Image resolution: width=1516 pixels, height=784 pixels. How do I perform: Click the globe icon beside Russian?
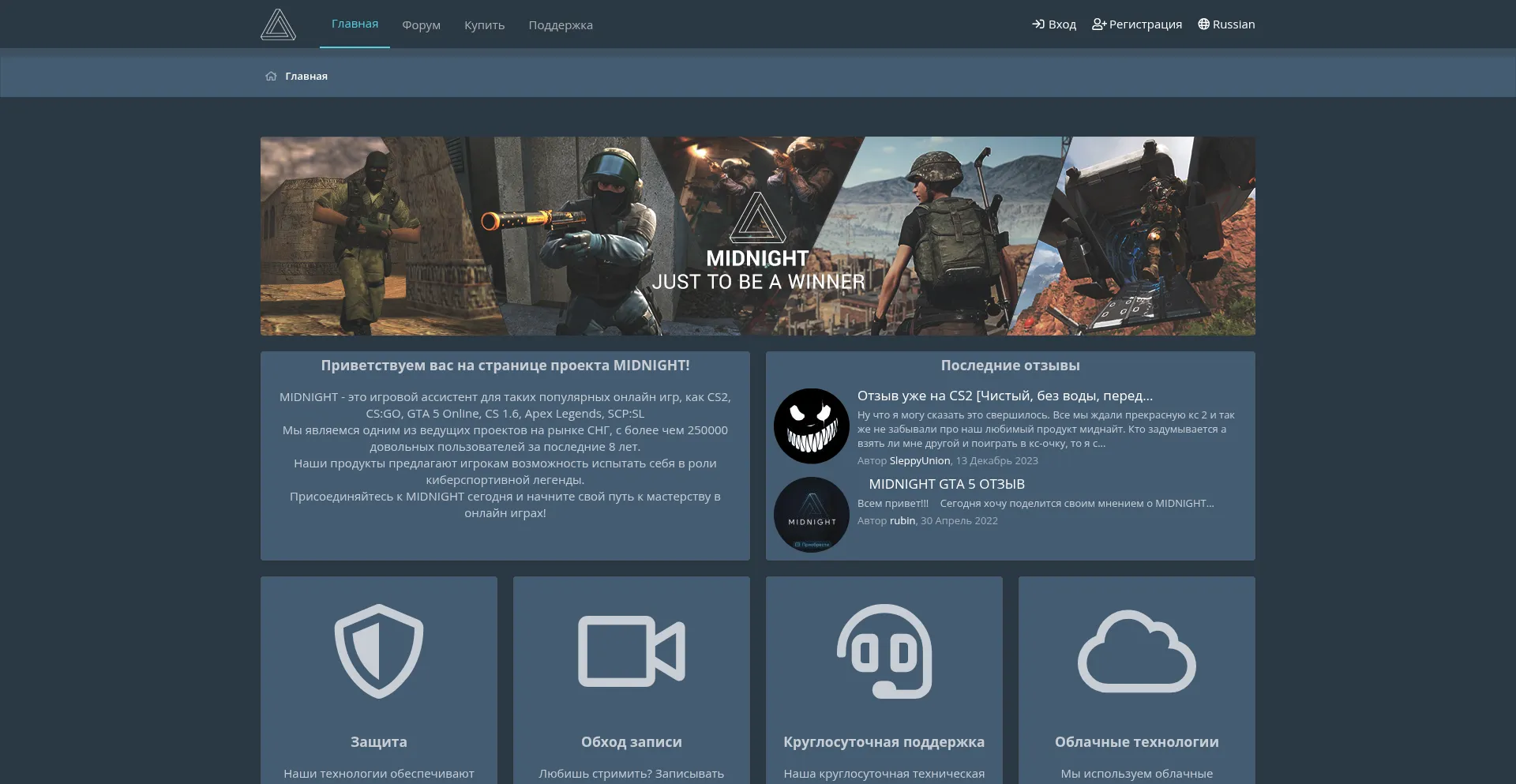[1203, 24]
